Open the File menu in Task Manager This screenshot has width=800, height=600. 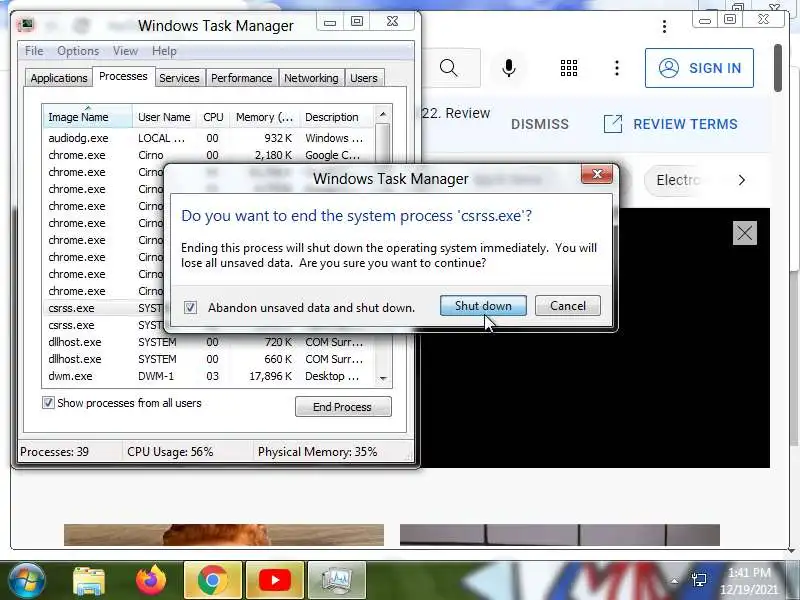tap(34, 51)
